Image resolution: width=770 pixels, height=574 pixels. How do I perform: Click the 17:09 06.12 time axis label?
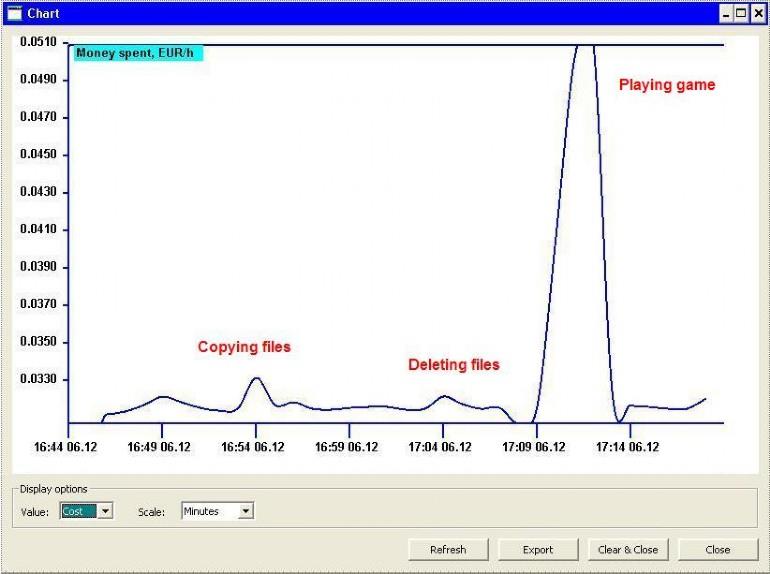point(533,447)
